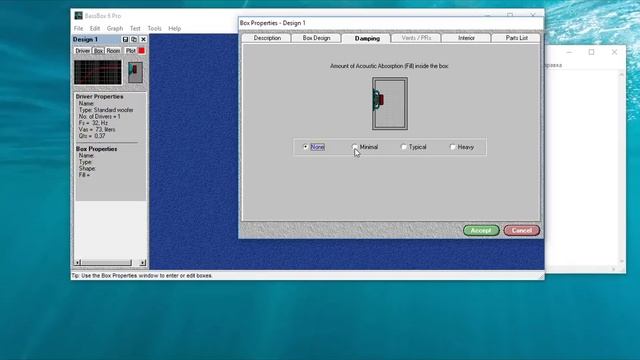Maximize the background window on the right

[x=591, y=52]
